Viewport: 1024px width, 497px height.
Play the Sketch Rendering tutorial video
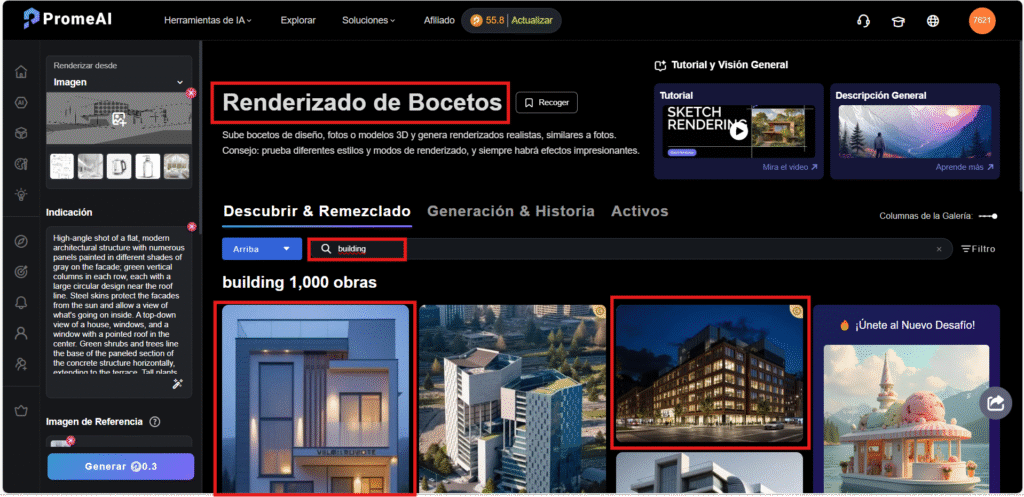(x=738, y=130)
